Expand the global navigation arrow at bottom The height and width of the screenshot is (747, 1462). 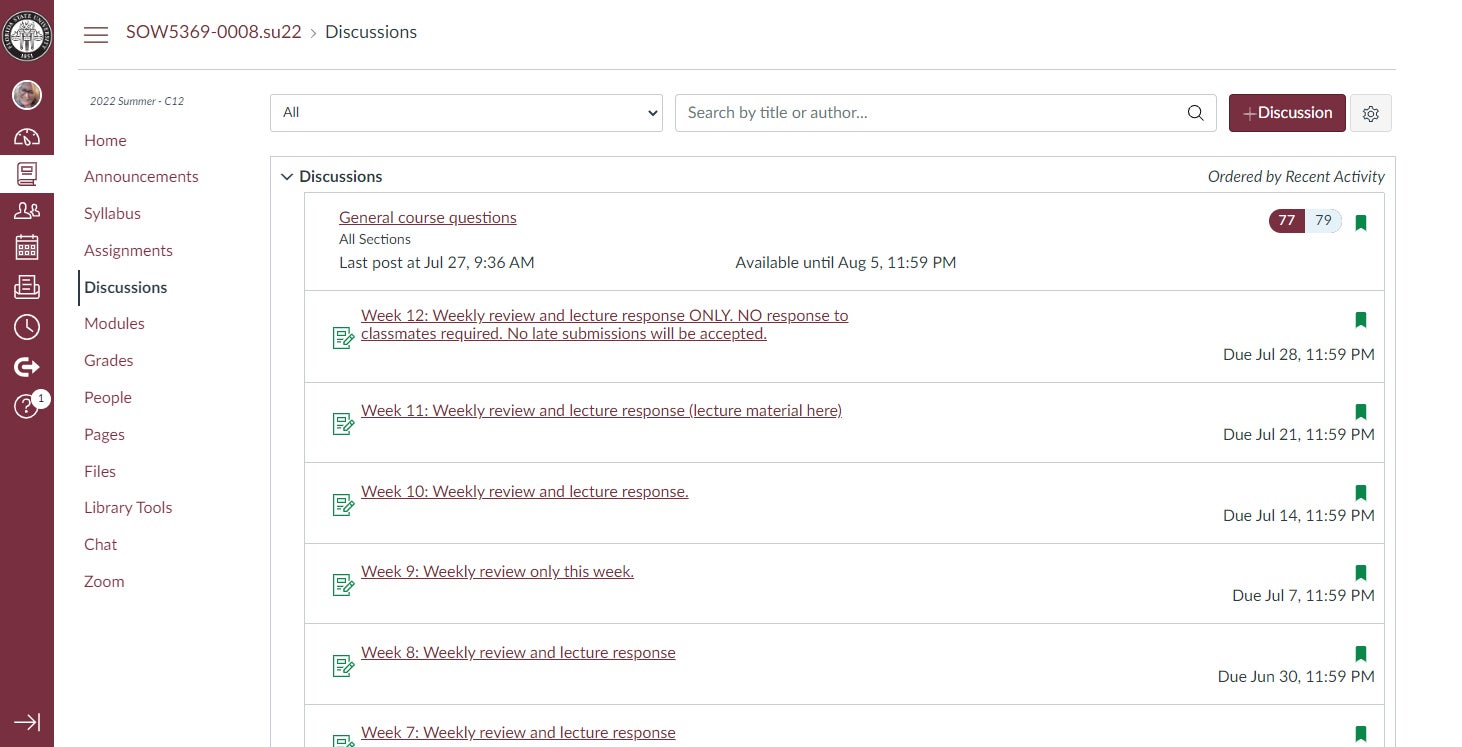pos(27,722)
